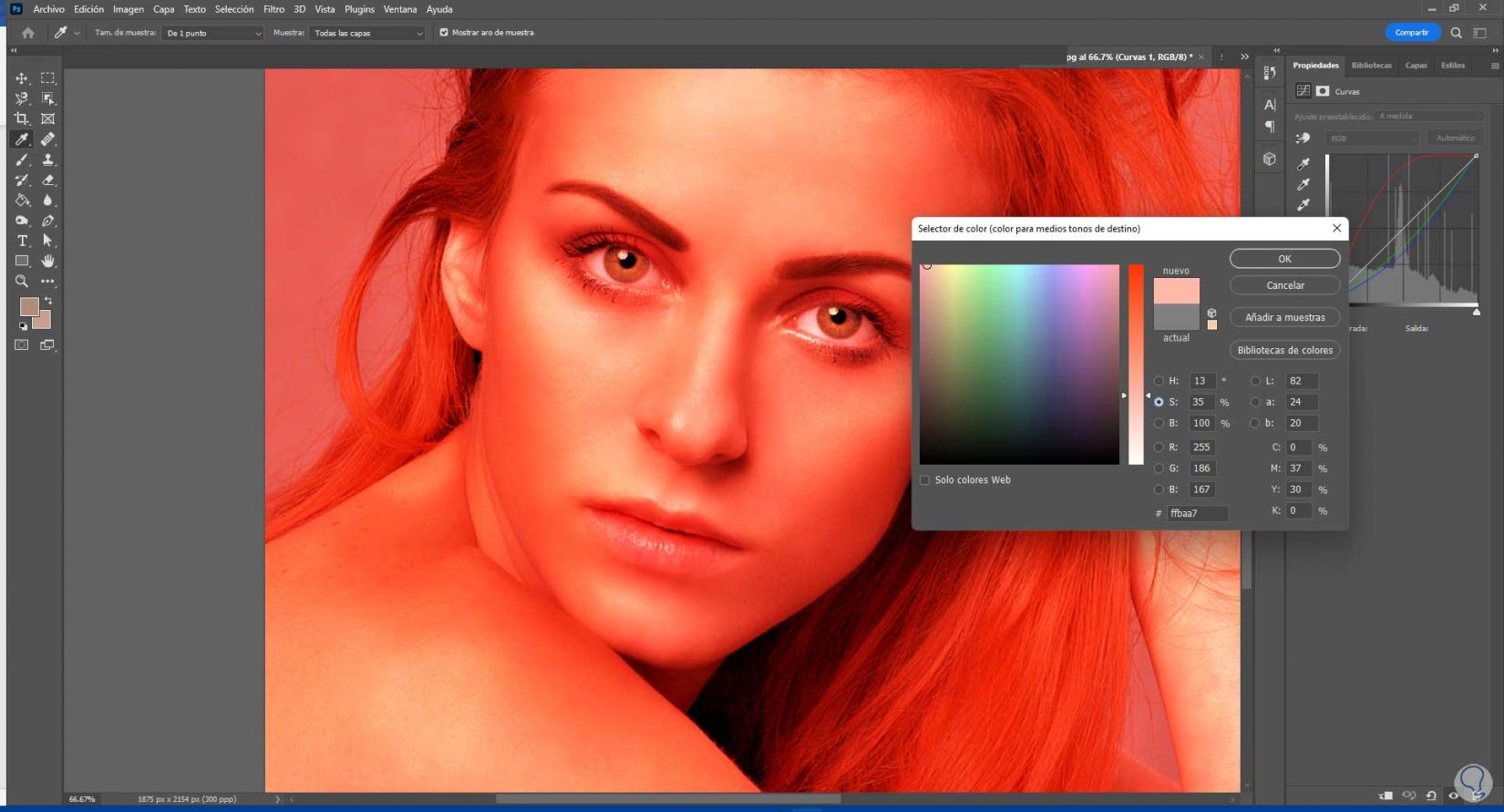Select the S saturation radio button
The height and width of the screenshot is (812, 1504).
pyautogui.click(x=1159, y=402)
